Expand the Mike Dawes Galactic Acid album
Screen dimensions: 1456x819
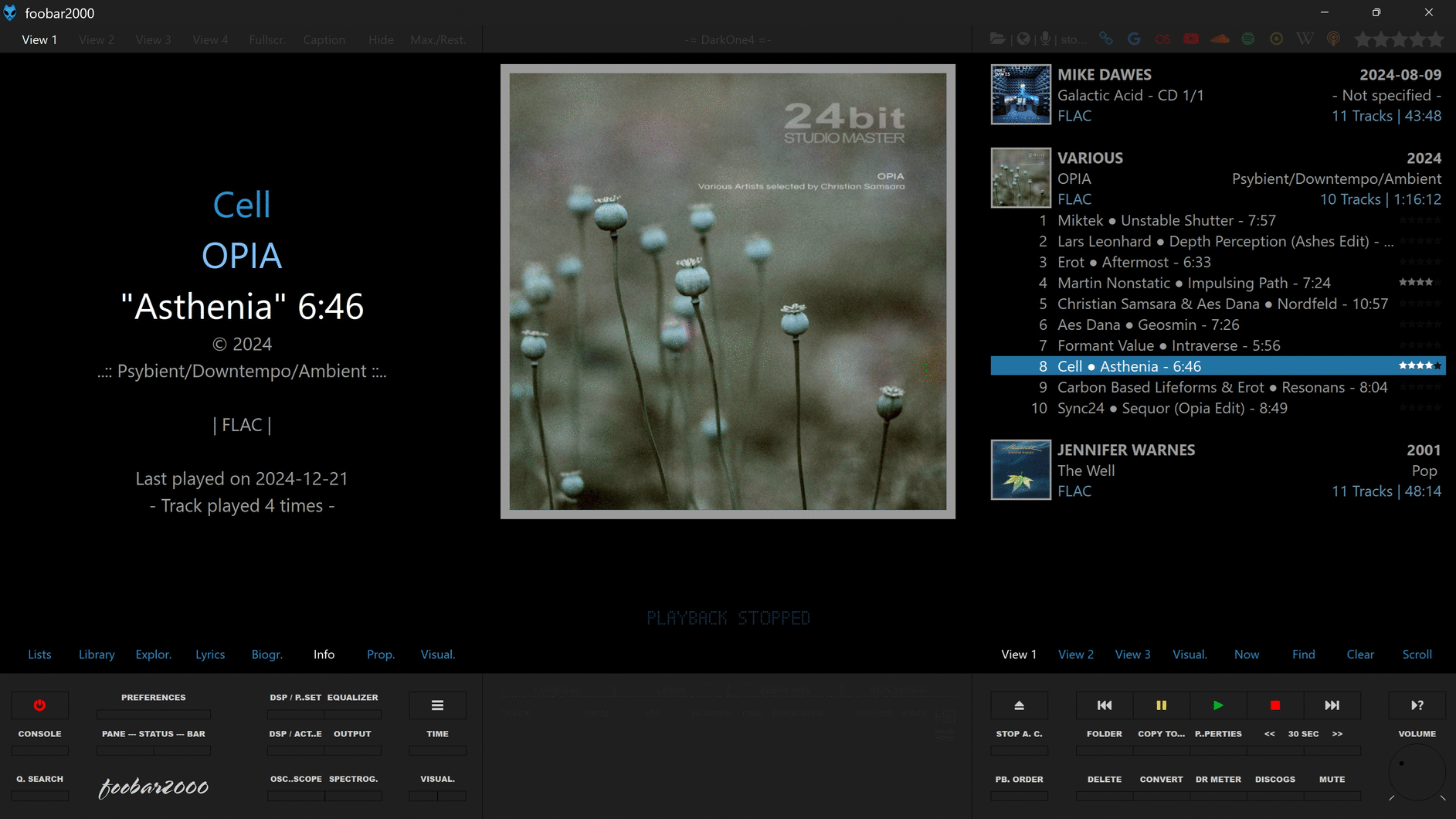[1217, 94]
